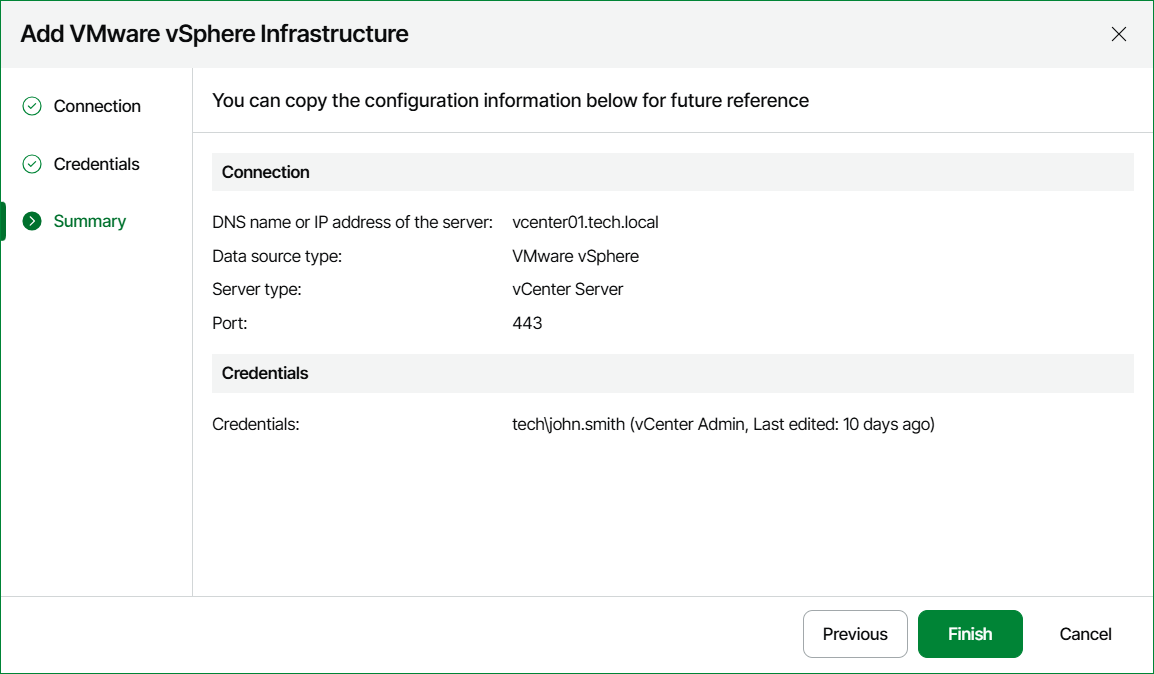Click the Credentials: field label
The height and width of the screenshot is (674, 1154).
click(x=255, y=424)
